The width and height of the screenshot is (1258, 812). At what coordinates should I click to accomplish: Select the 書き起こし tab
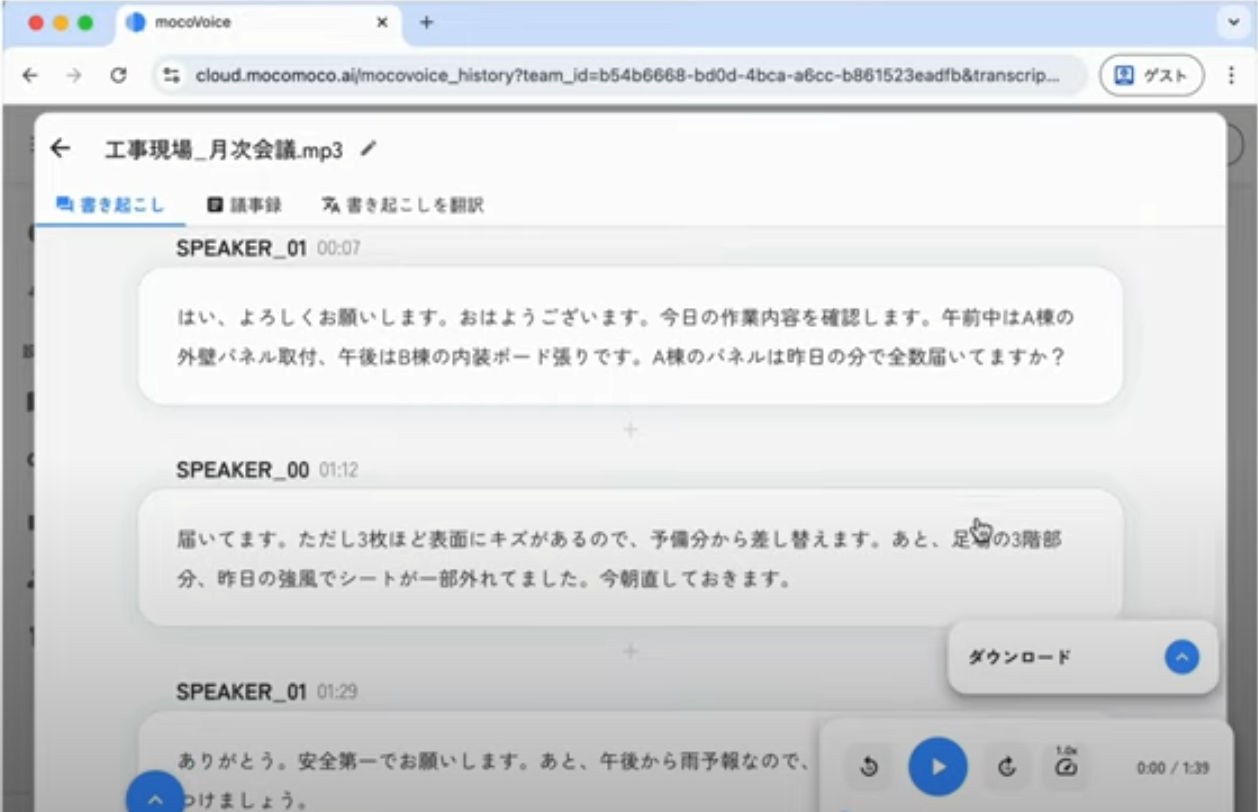[x=110, y=205]
